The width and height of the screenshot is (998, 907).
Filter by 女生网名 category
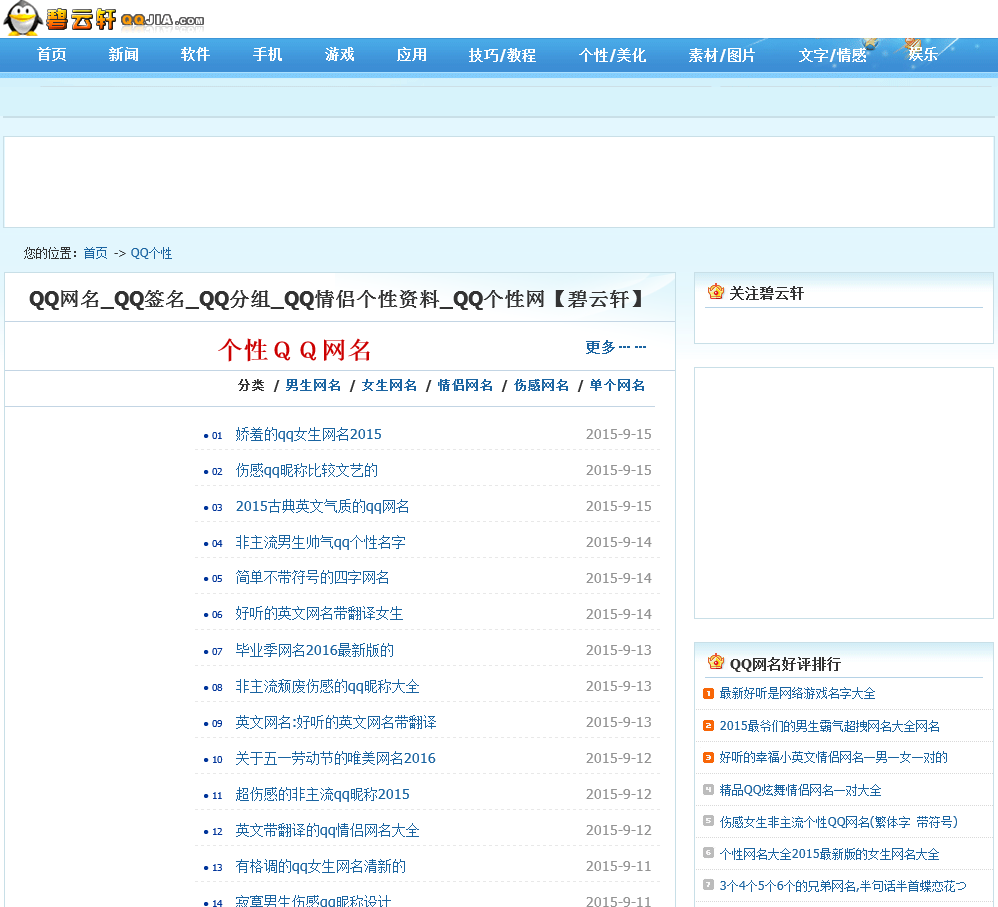(390, 385)
